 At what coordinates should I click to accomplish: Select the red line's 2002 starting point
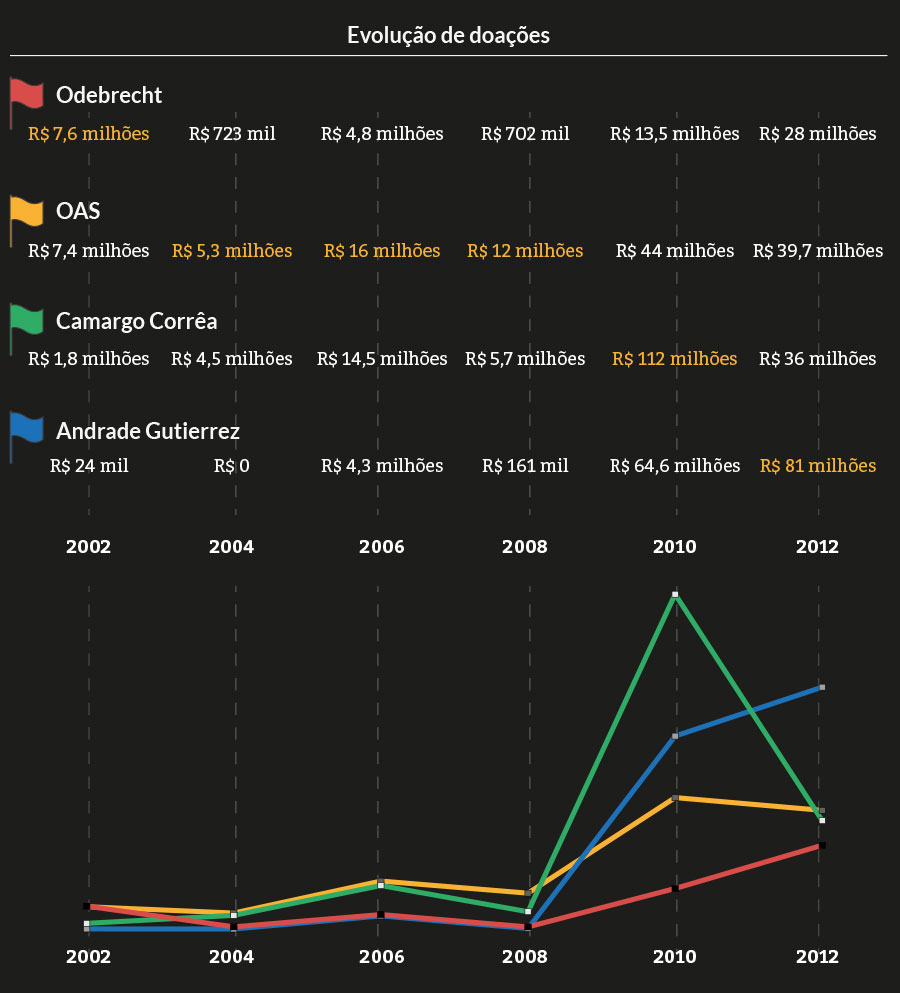click(87, 906)
